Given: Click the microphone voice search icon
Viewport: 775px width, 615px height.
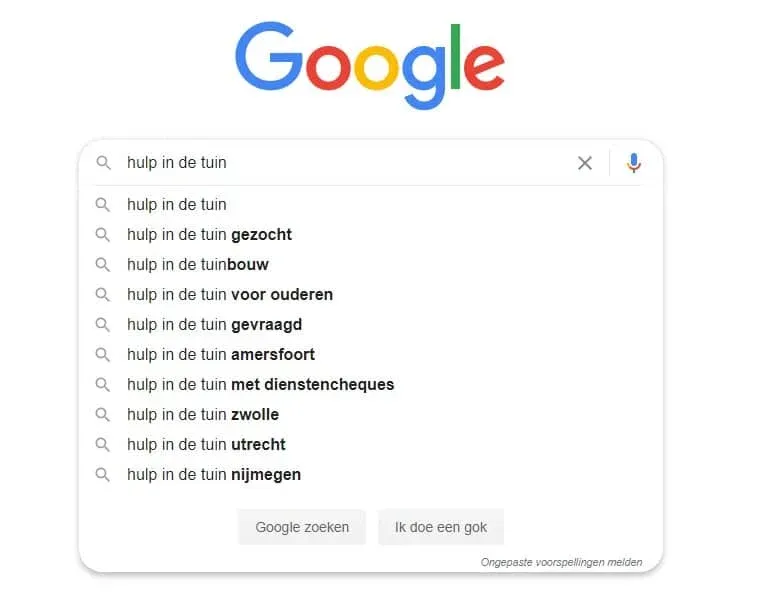Looking at the screenshot, I should pyautogui.click(x=633, y=163).
